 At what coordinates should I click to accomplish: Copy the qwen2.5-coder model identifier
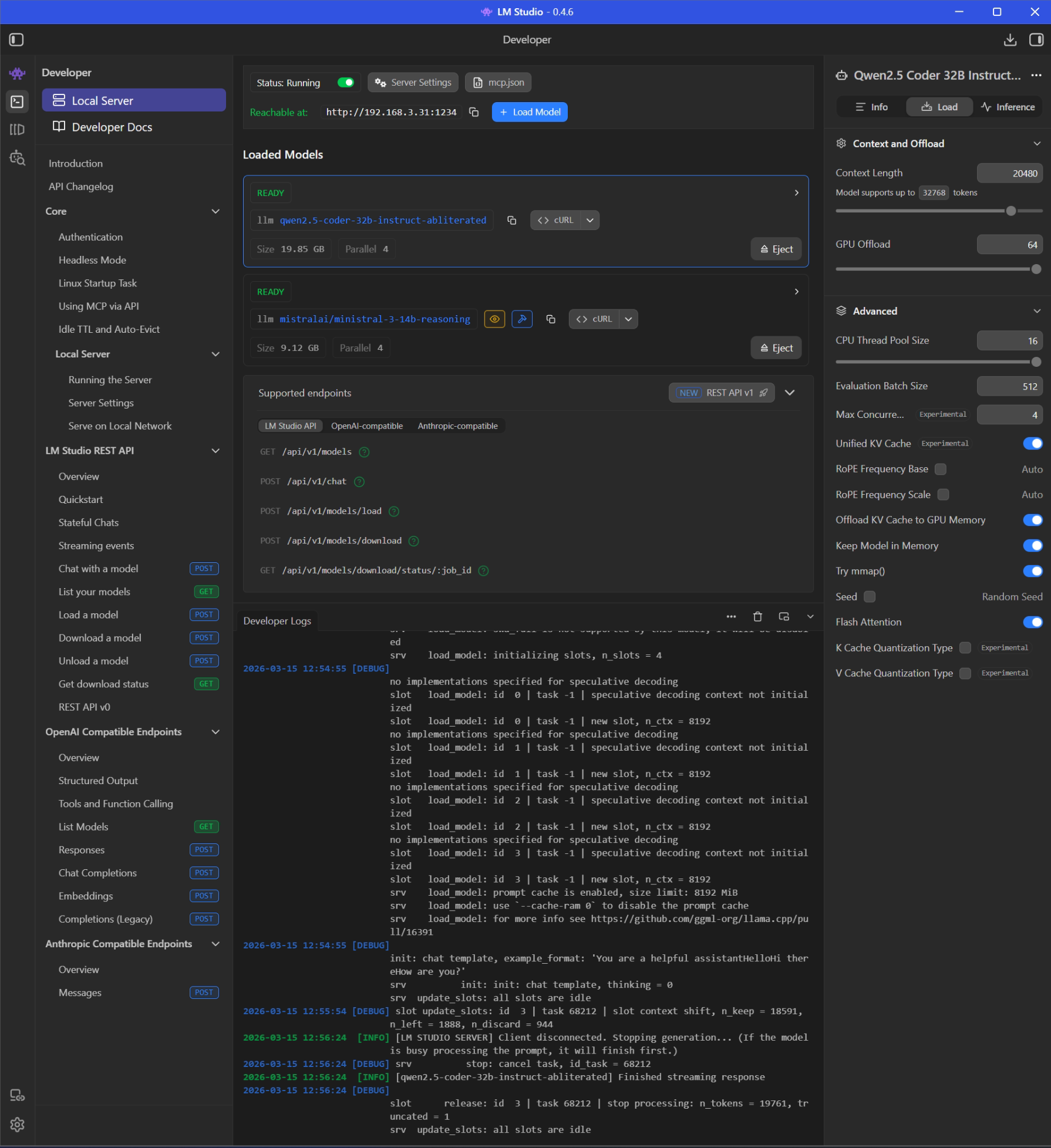[511, 220]
